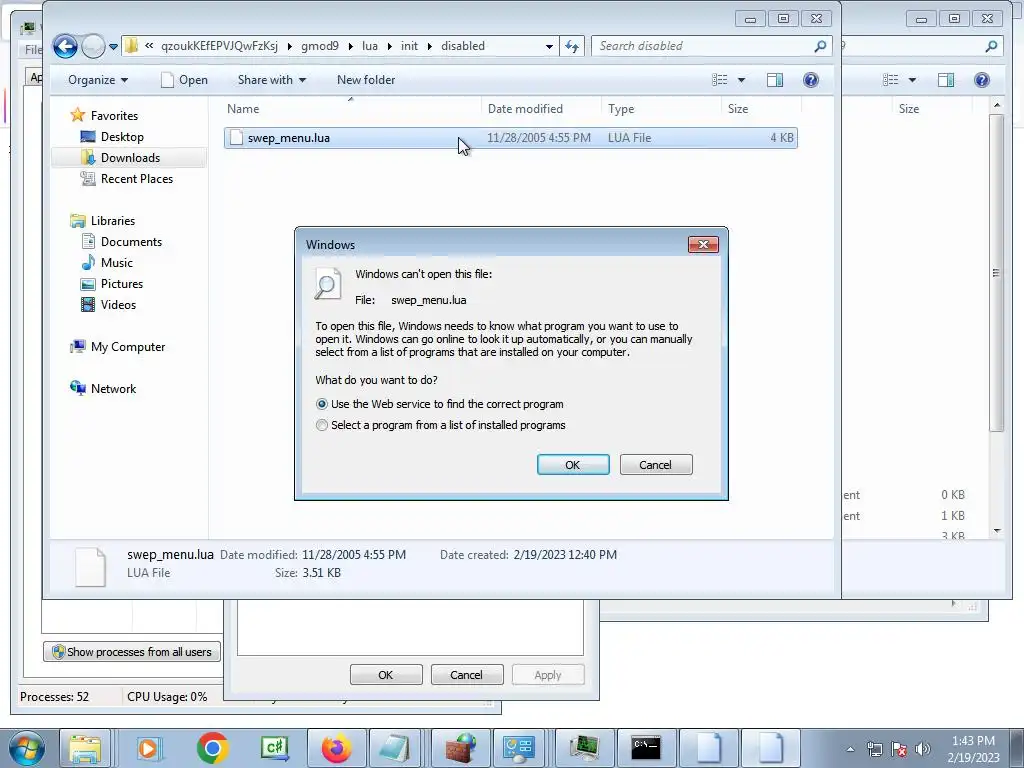Image resolution: width=1024 pixels, height=768 pixels.
Task: Open the 'Share with' dropdown
Action: tap(272, 80)
